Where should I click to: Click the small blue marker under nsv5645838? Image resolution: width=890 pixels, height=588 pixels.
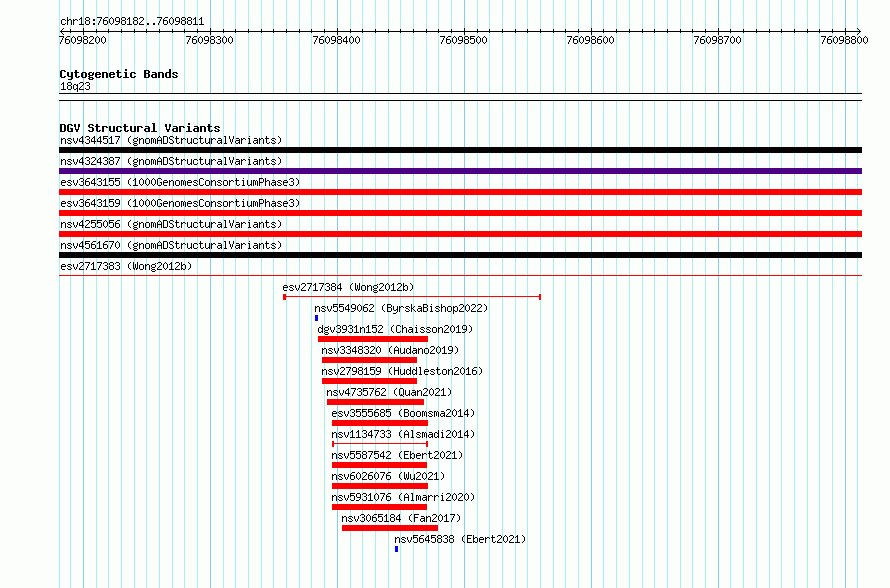(396, 549)
